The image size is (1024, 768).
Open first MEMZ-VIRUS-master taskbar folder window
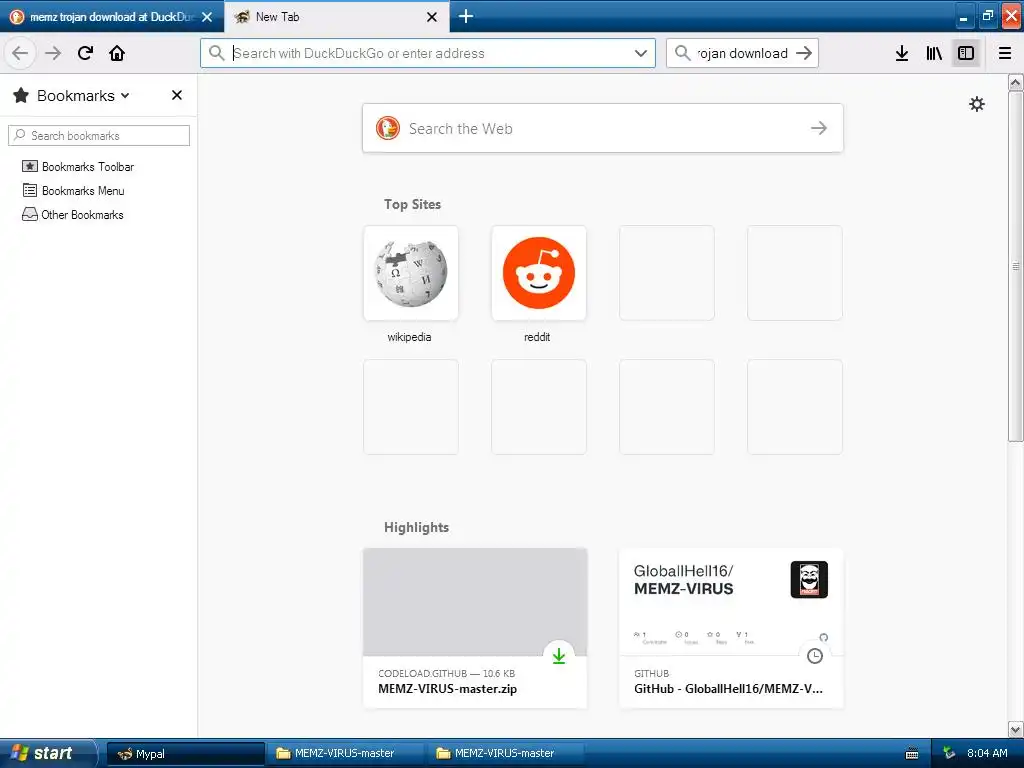[x=344, y=754]
